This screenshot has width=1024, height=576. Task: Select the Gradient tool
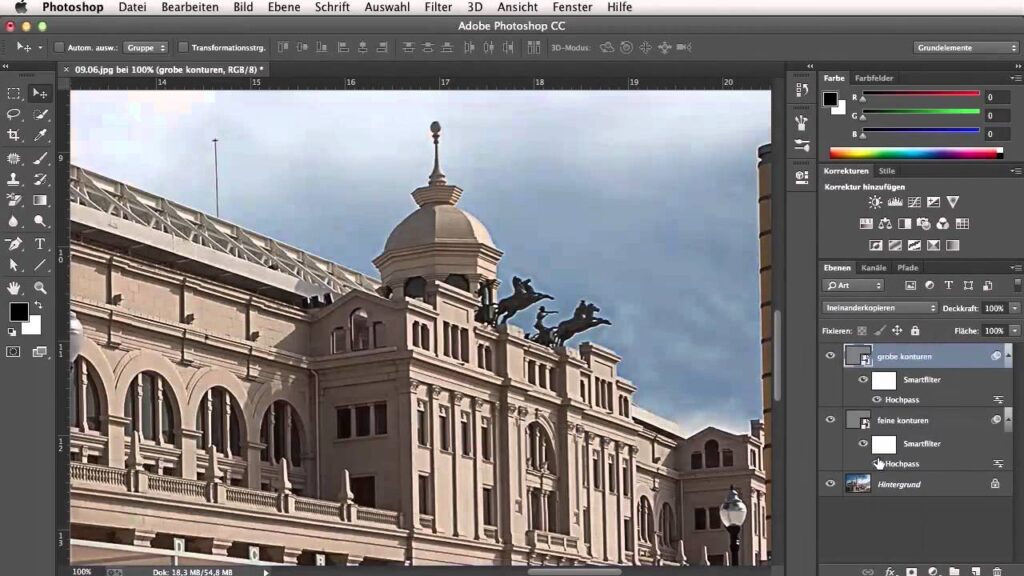(40, 200)
